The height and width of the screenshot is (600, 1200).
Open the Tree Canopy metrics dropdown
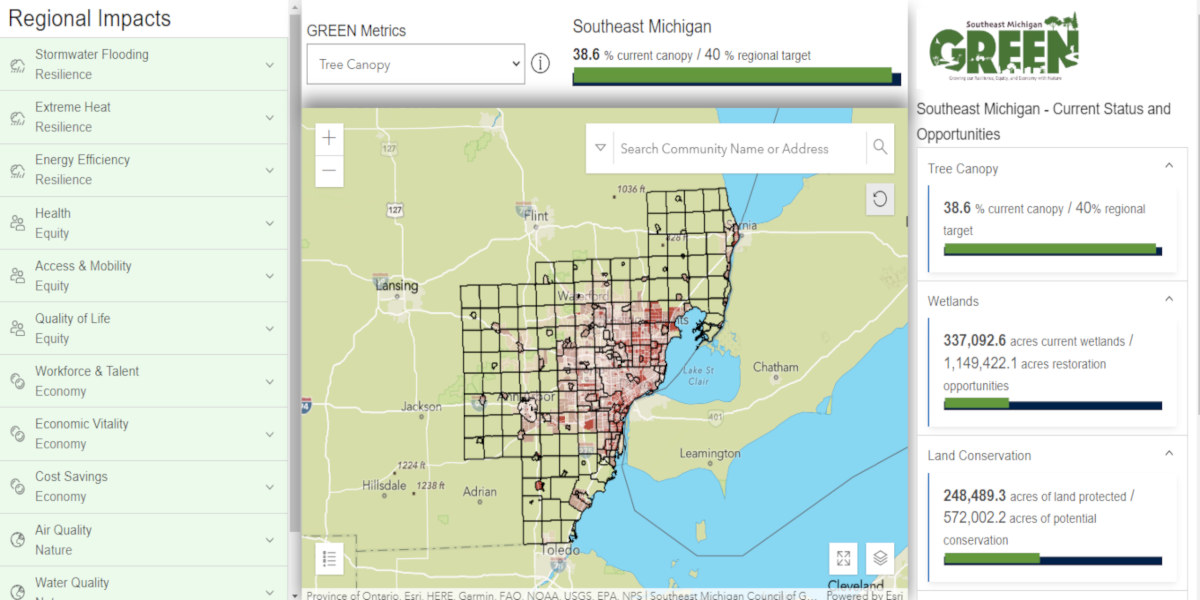416,63
